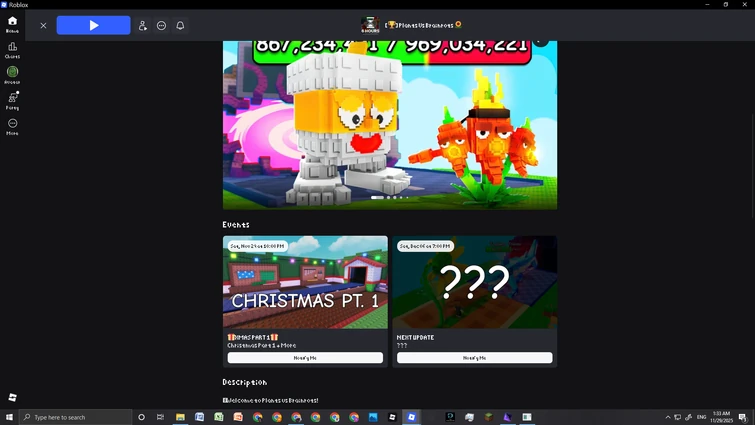This screenshot has height=425, width=755.
Task: Open the Windows Start menu
Action: click(x=9, y=417)
